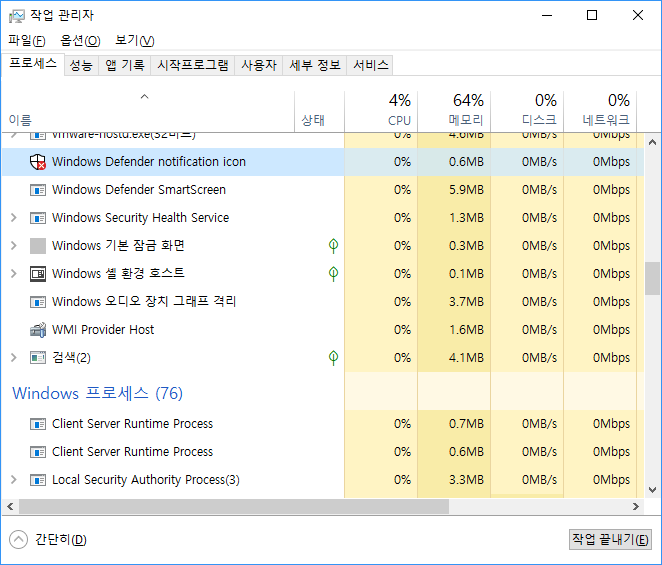Click the horizontal scrollbar left arrow
This screenshot has width=662, height=565.
click(10, 506)
